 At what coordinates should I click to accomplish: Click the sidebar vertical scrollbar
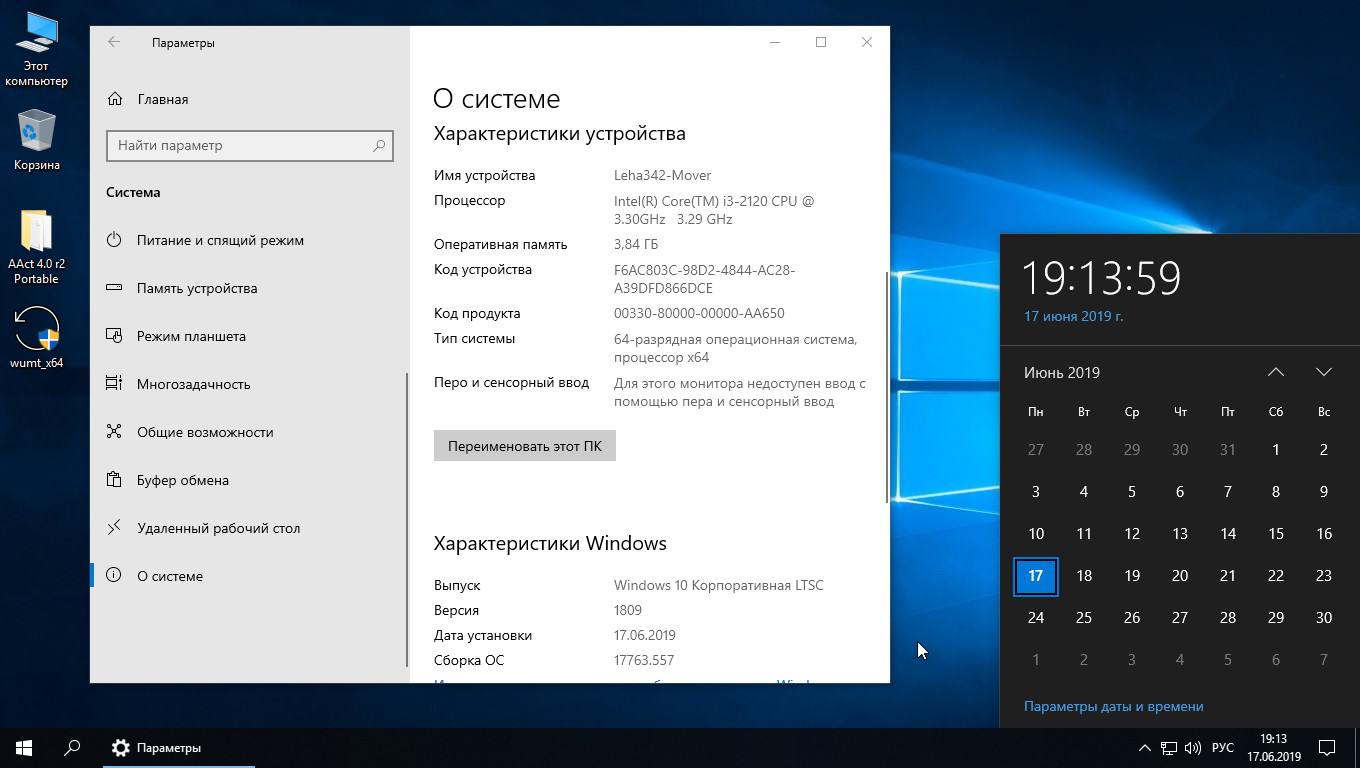(407, 519)
